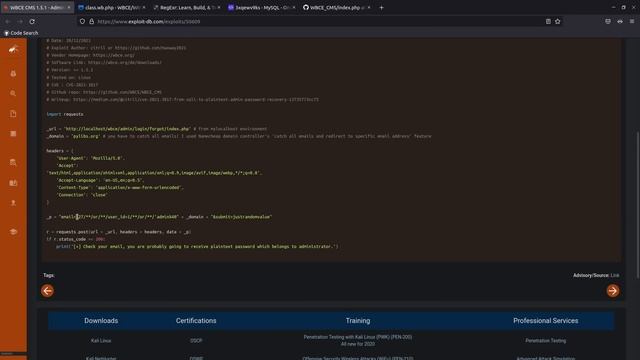Screen dimensions: 640x360
Task: Go back in browser history
Action: [x=7, y=21]
